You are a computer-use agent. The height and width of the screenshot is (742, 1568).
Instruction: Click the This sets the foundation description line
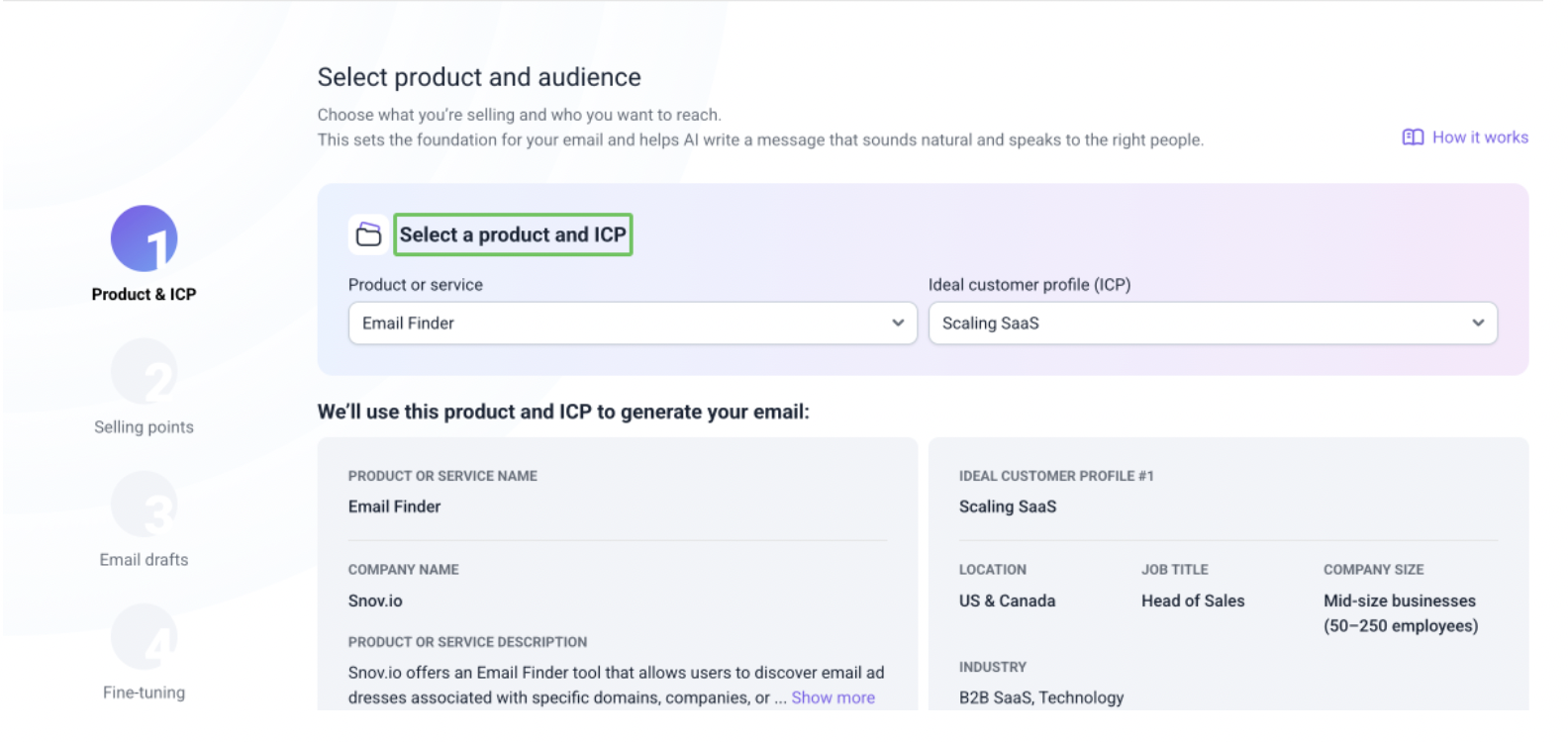pyautogui.click(x=760, y=139)
